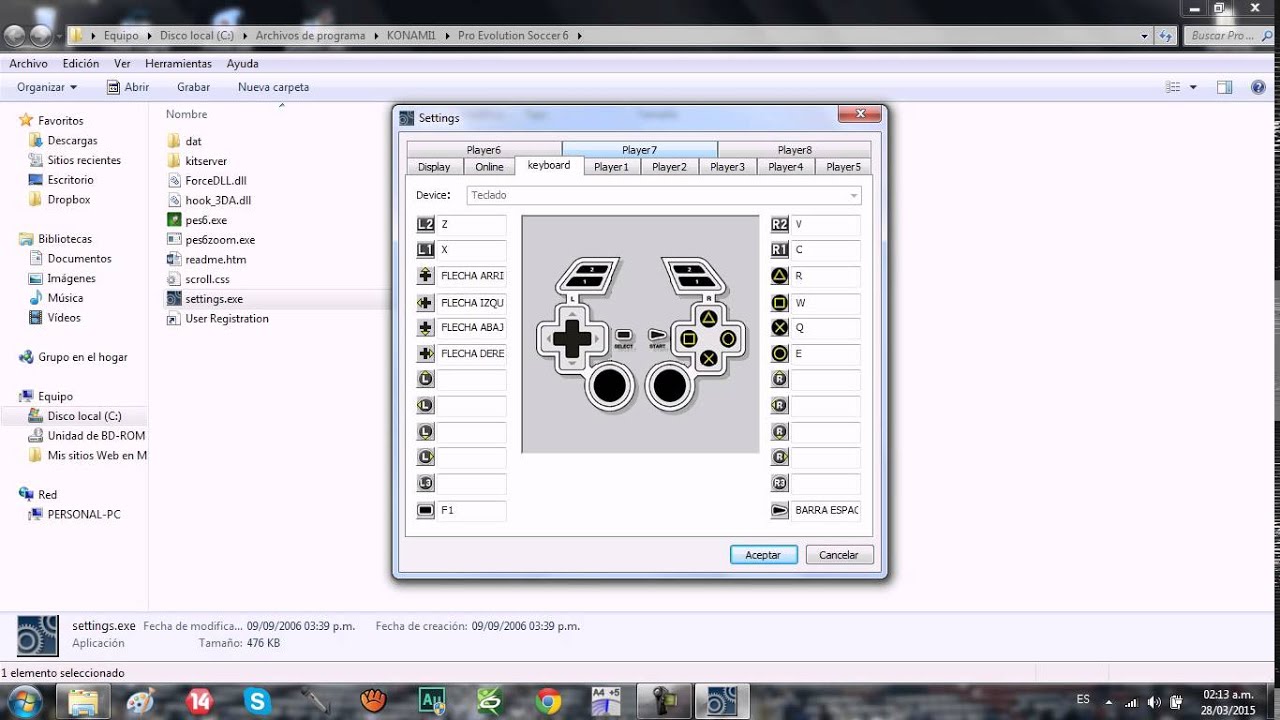Select Disco local (C:) in the sidebar
This screenshot has height=720, width=1280.
tap(84, 416)
